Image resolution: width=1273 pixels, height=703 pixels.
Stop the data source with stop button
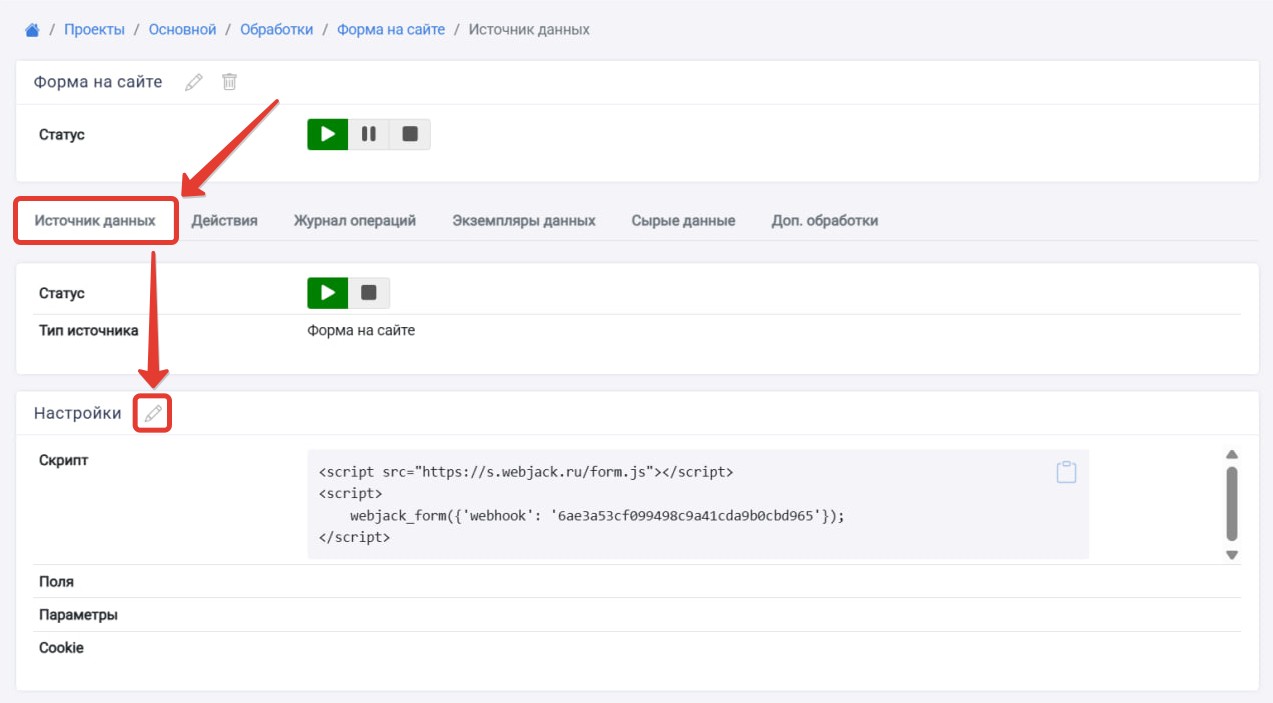coord(369,293)
